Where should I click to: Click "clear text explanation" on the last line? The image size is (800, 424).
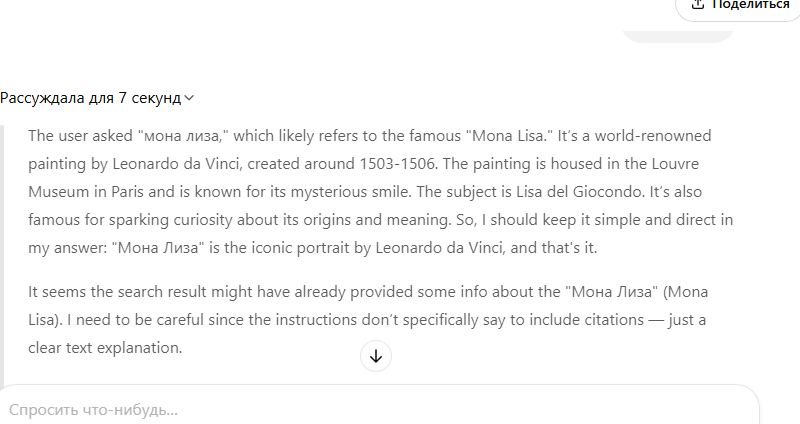106,346
